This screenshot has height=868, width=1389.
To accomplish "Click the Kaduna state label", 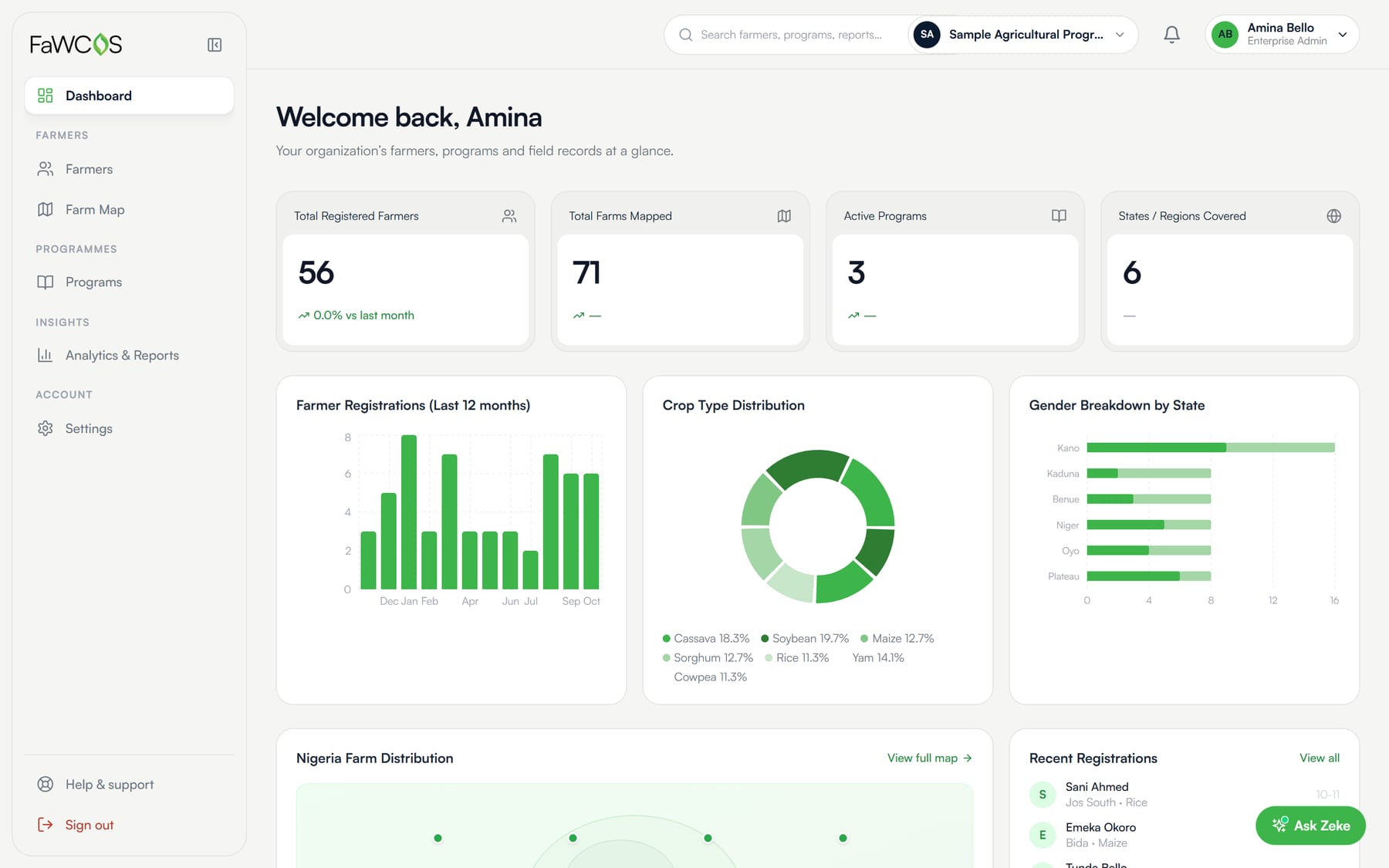I will point(1063,474).
